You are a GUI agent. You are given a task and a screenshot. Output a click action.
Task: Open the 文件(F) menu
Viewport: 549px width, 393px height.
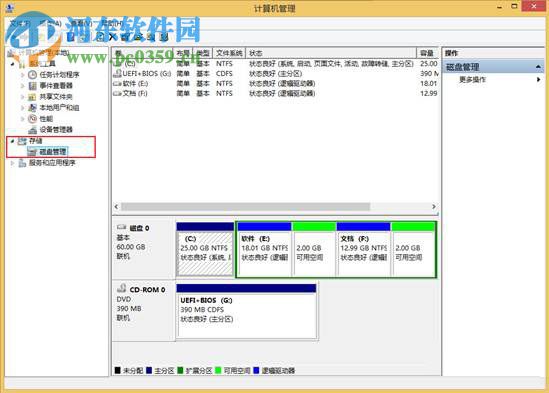(x=20, y=23)
